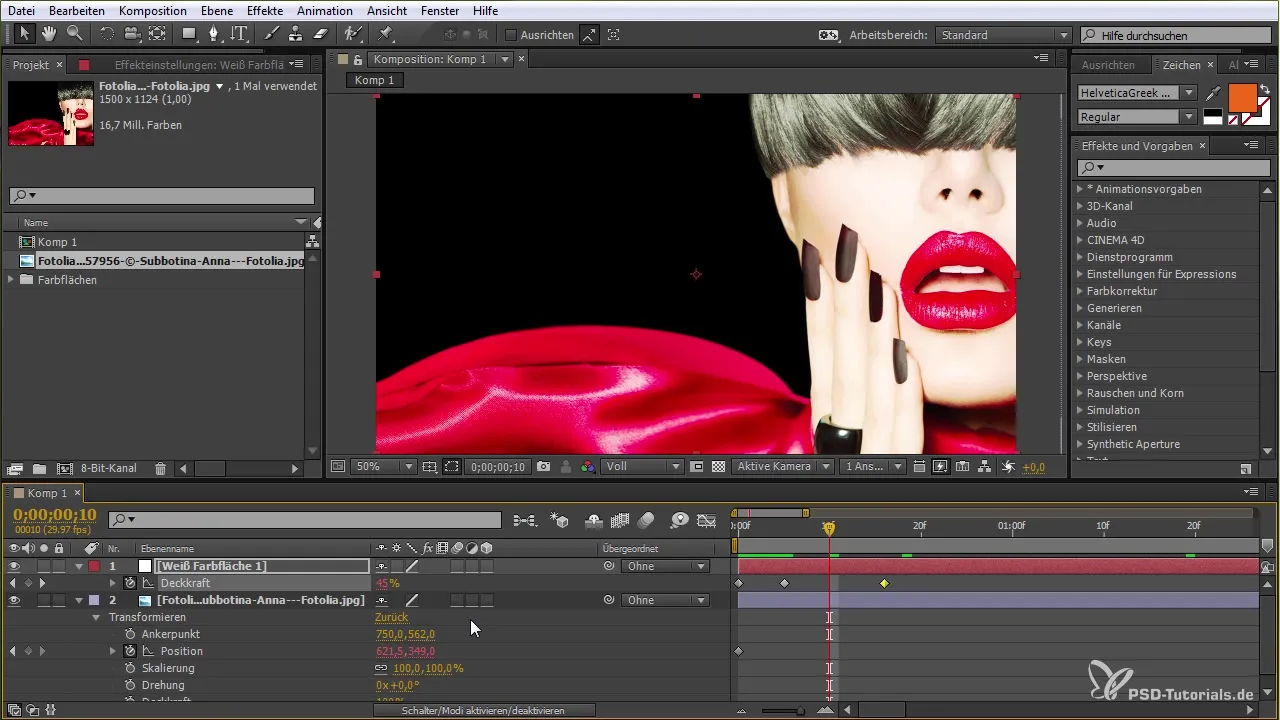Select the Puppet Pin tool
Viewport: 1280px width, 720px height.
click(386, 34)
